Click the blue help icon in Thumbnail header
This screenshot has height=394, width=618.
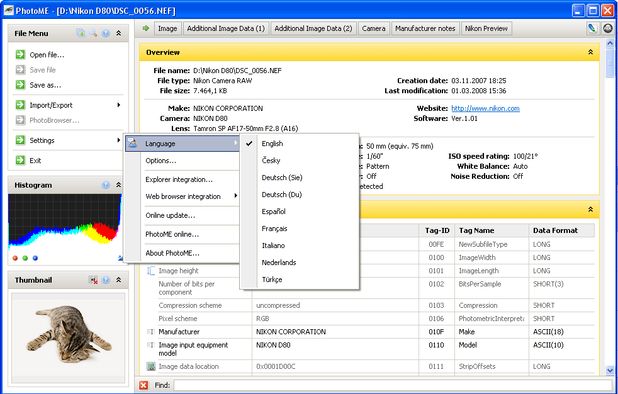coord(106,280)
